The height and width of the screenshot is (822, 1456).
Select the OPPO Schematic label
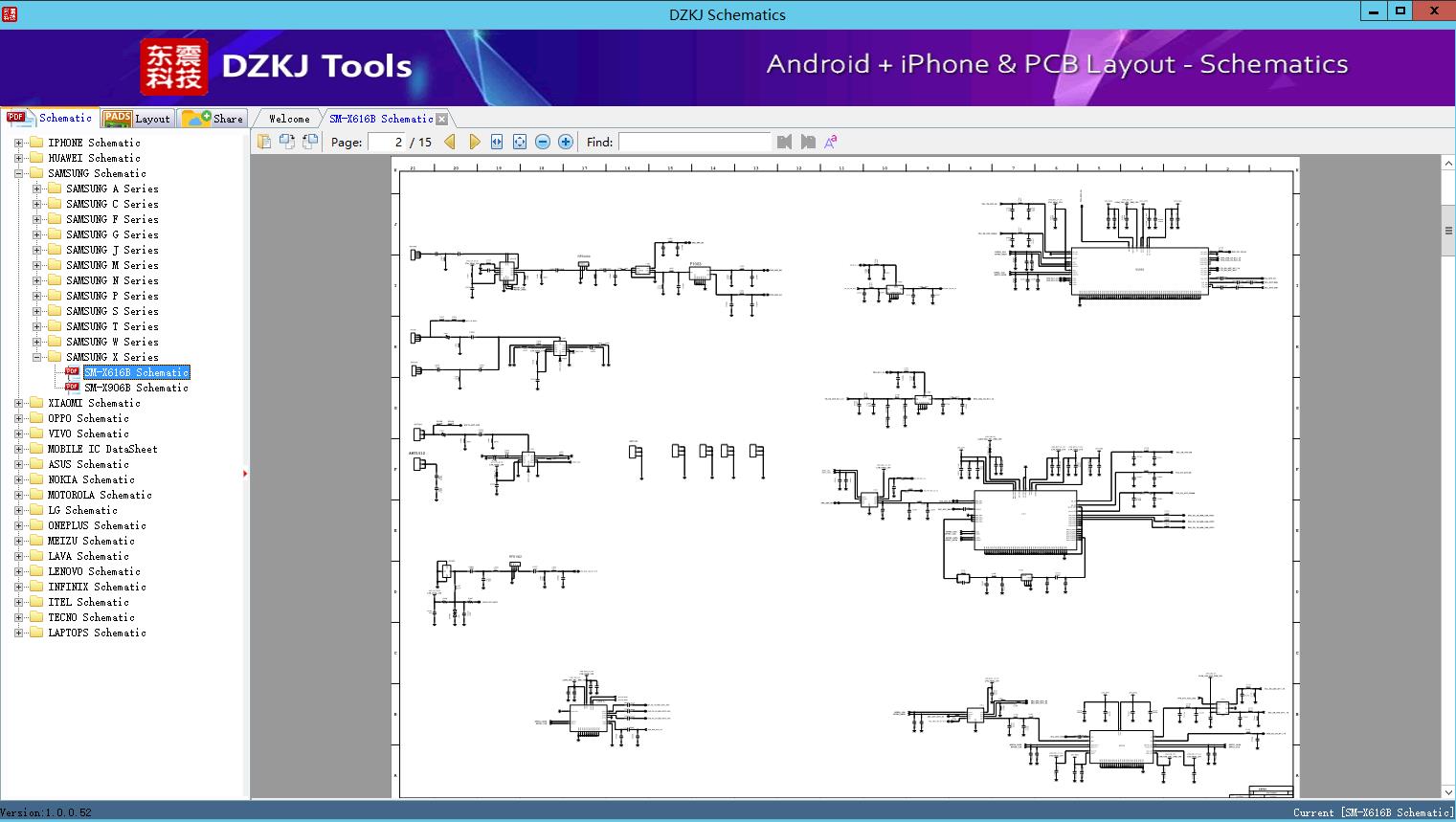tap(88, 418)
